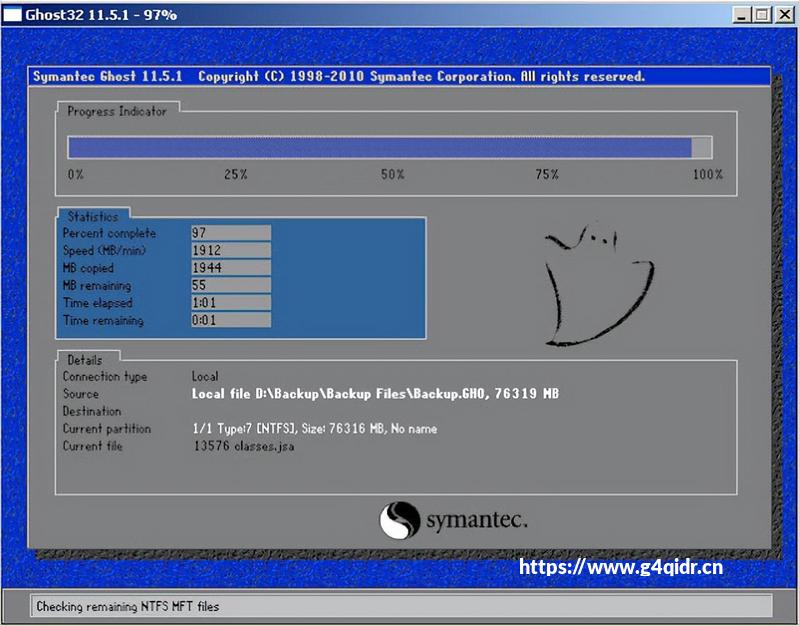The height and width of the screenshot is (626, 800).
Task: Close the Ghost32 window
Action: 784,14
